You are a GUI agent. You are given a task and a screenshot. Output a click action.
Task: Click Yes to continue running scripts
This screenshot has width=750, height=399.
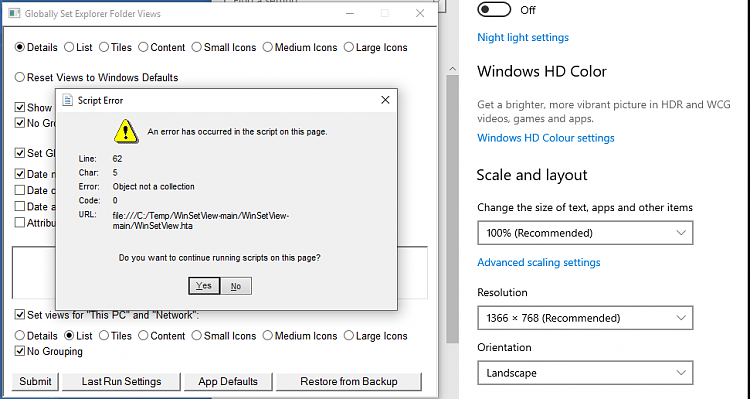pyautogui.click(x=204, y=286)
